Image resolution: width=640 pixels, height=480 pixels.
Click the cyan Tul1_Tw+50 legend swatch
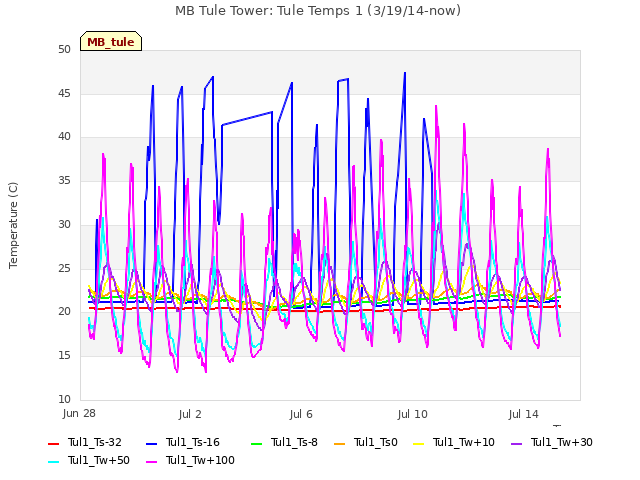click(x=54, y=461)
